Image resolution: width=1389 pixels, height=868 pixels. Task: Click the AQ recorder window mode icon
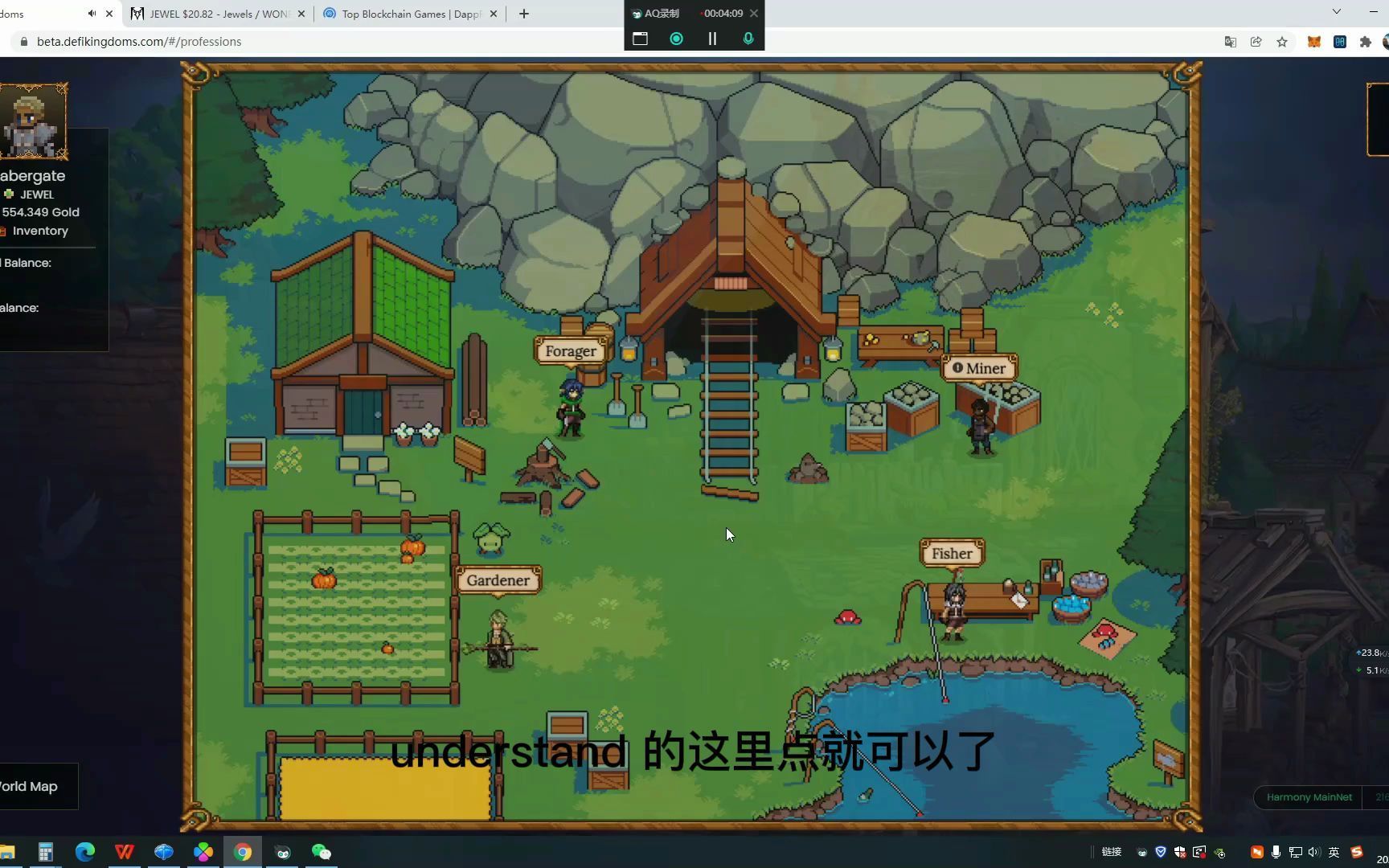click(x=641, y=39)
